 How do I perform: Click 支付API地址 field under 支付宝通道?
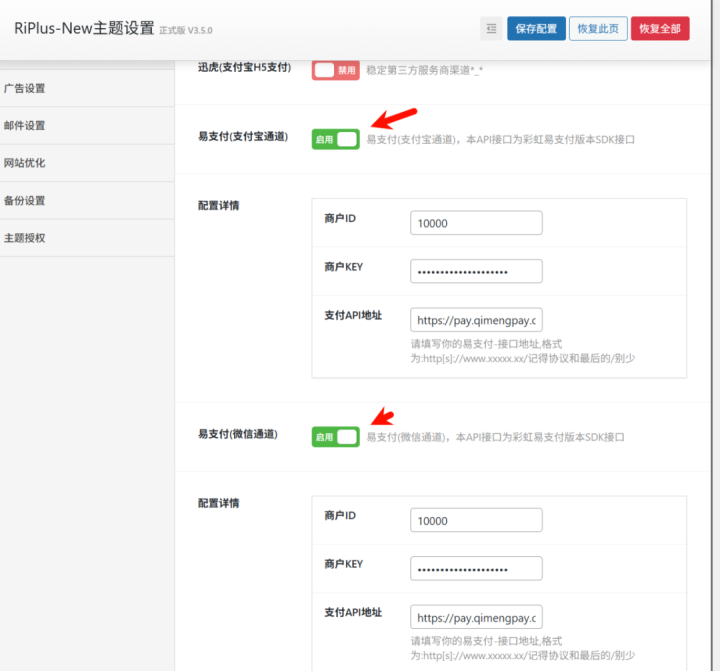476,320
